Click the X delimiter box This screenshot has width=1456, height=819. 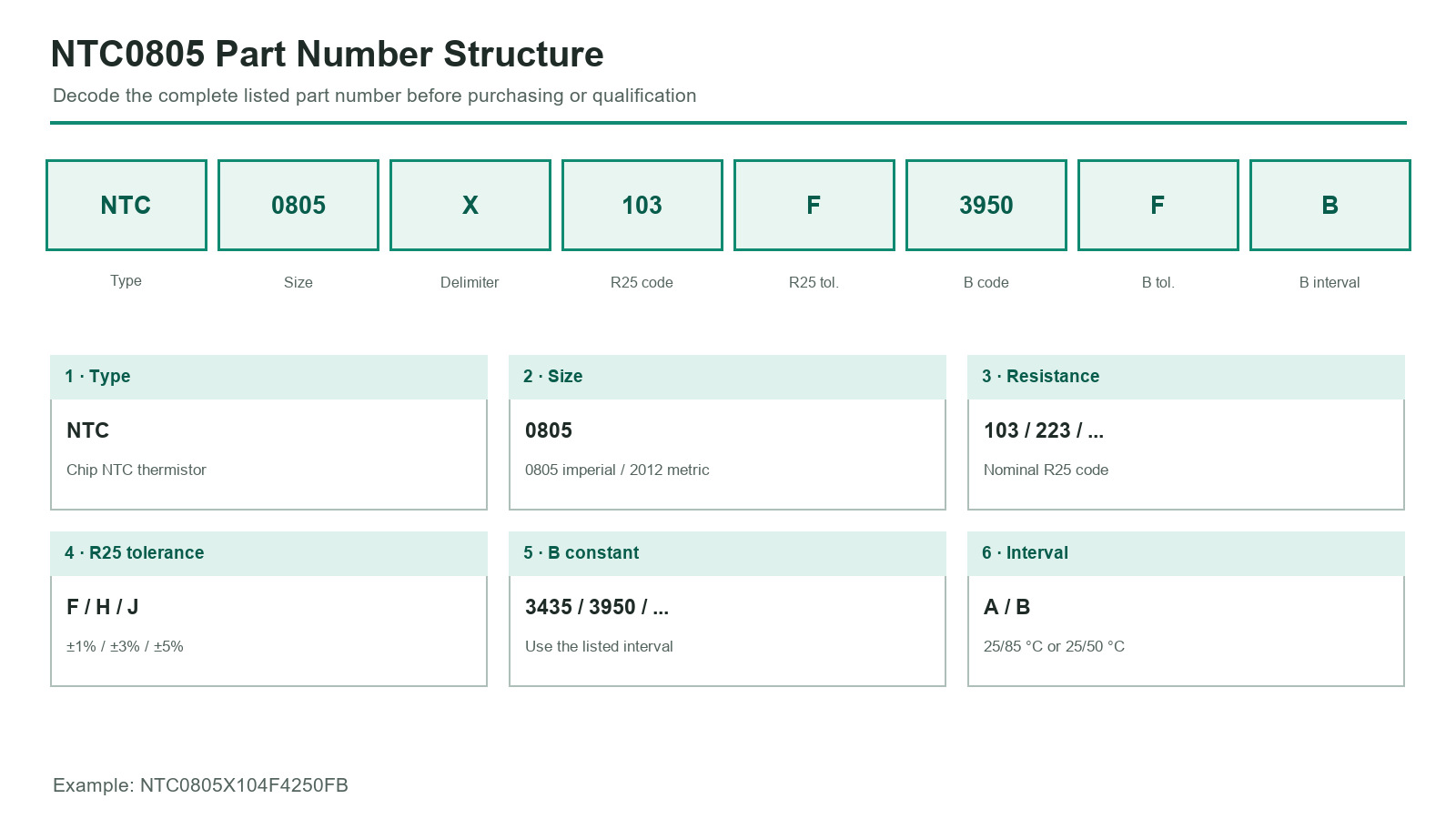470,205
